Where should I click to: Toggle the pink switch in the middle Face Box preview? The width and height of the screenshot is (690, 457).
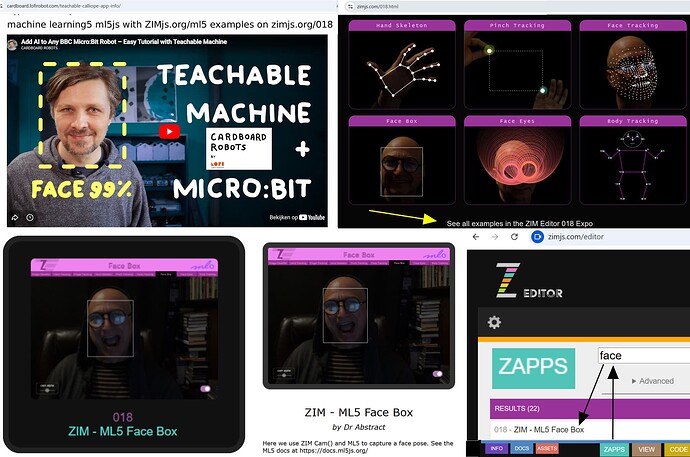click(x=437, y=374)
